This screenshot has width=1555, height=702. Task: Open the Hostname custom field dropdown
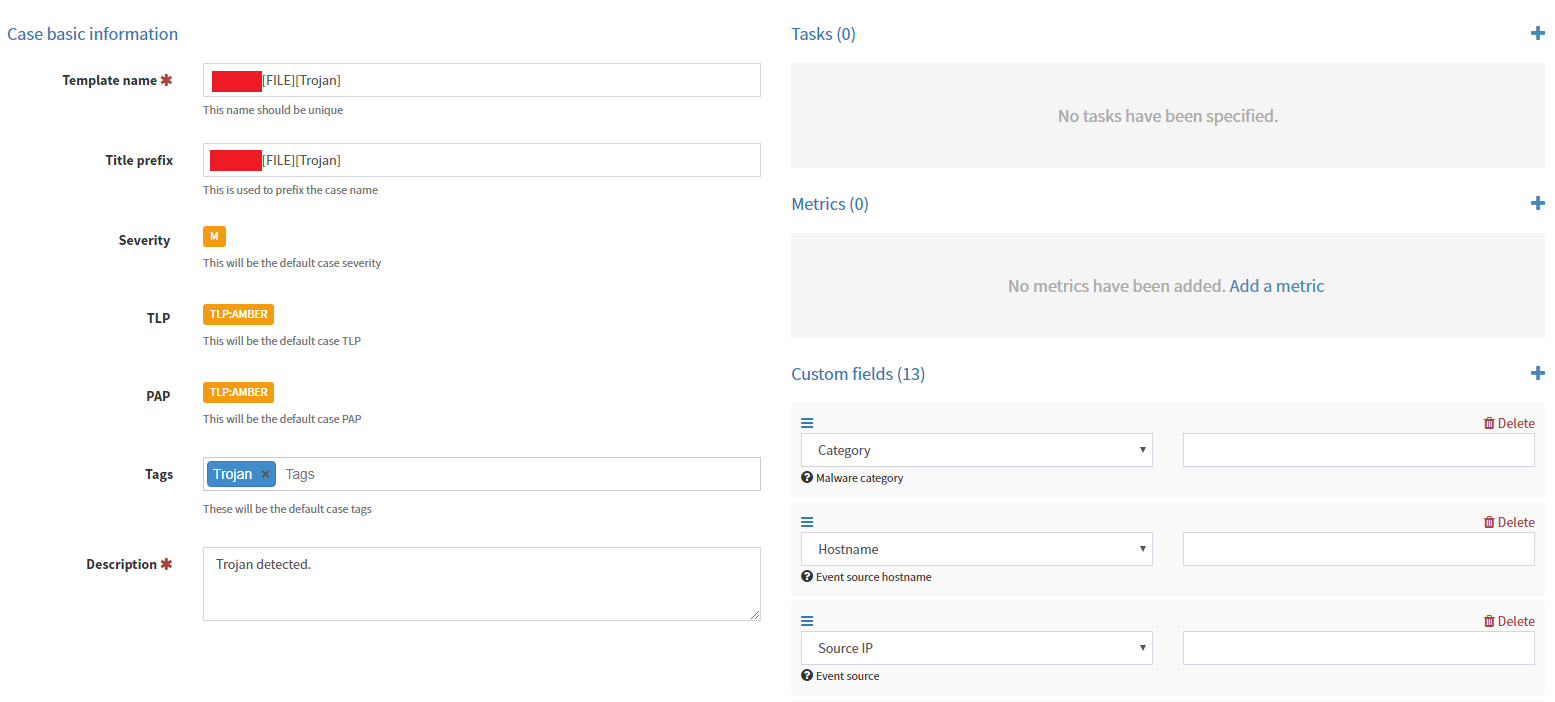tap(976, 548)
